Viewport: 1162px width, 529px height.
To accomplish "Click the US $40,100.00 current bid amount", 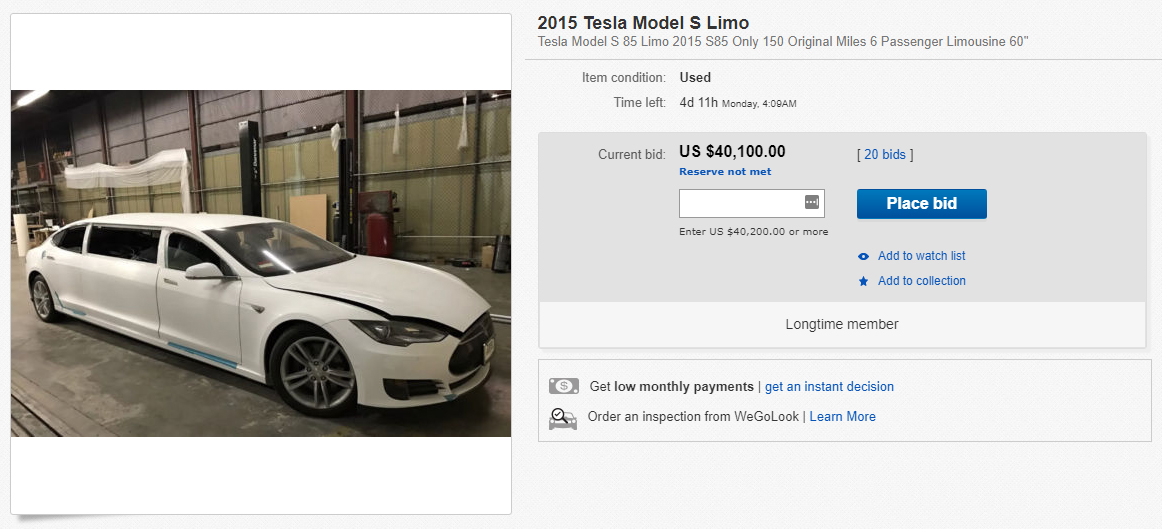I will [x=732, y=152].
